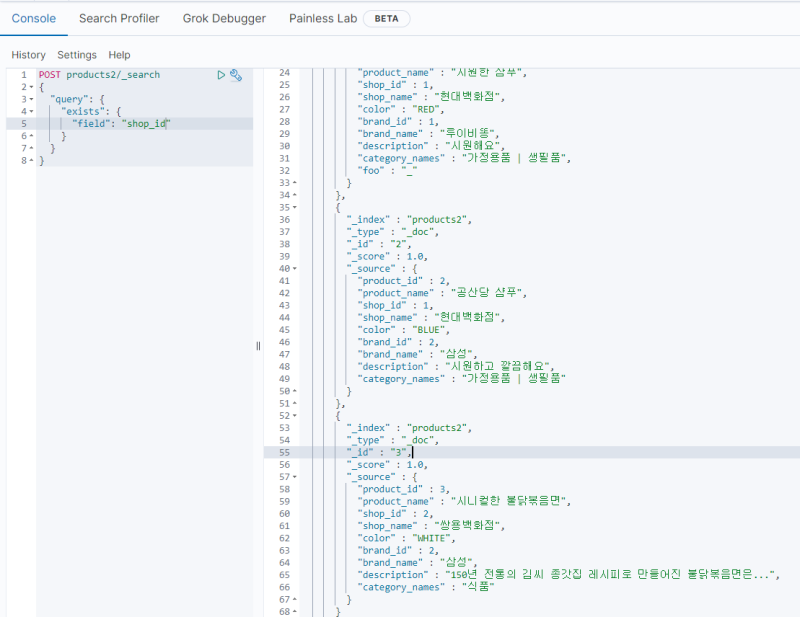The height and width of the screenshot is (617, 800).
Task: Grab the panel resize handle between editor and output
Action: [x=258, y=346]
